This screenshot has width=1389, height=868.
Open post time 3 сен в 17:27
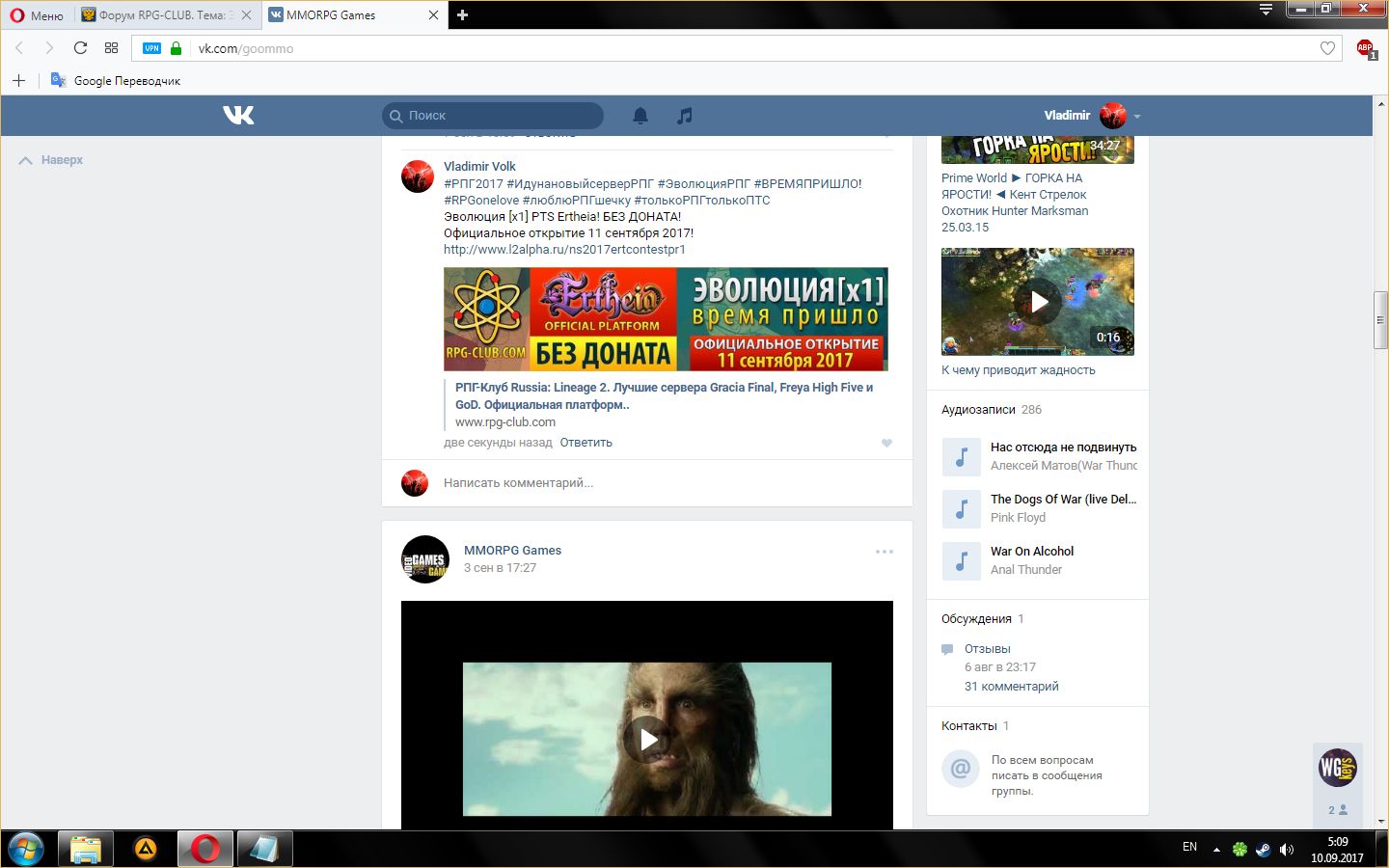[x=500, y=568]
